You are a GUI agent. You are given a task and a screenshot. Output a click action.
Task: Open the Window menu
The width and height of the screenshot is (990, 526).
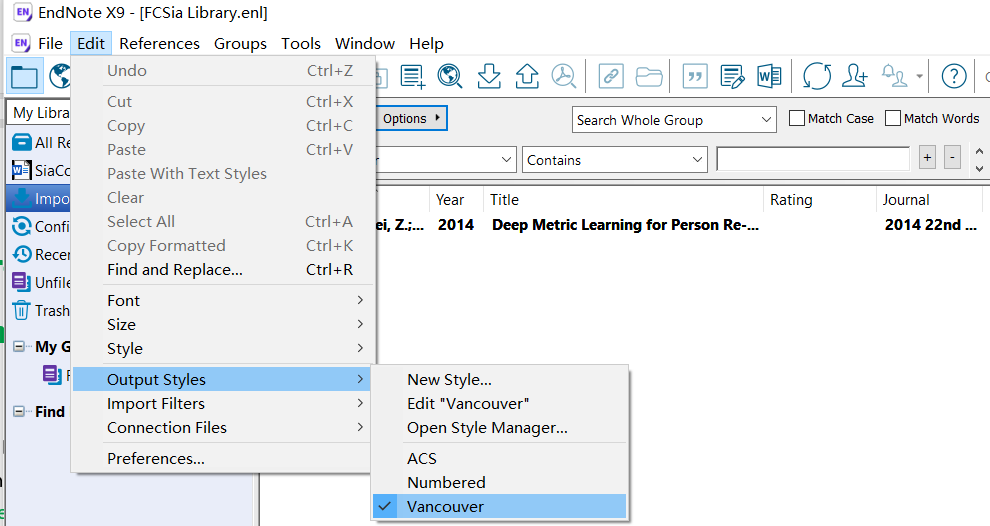coord(364,44)
